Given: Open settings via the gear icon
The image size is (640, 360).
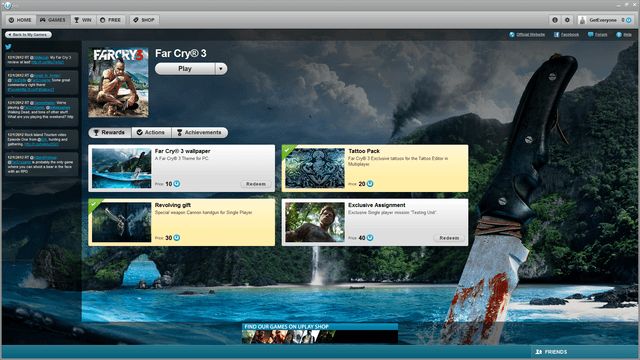Looking at the screenshot, I should click(x=567, y=20).
